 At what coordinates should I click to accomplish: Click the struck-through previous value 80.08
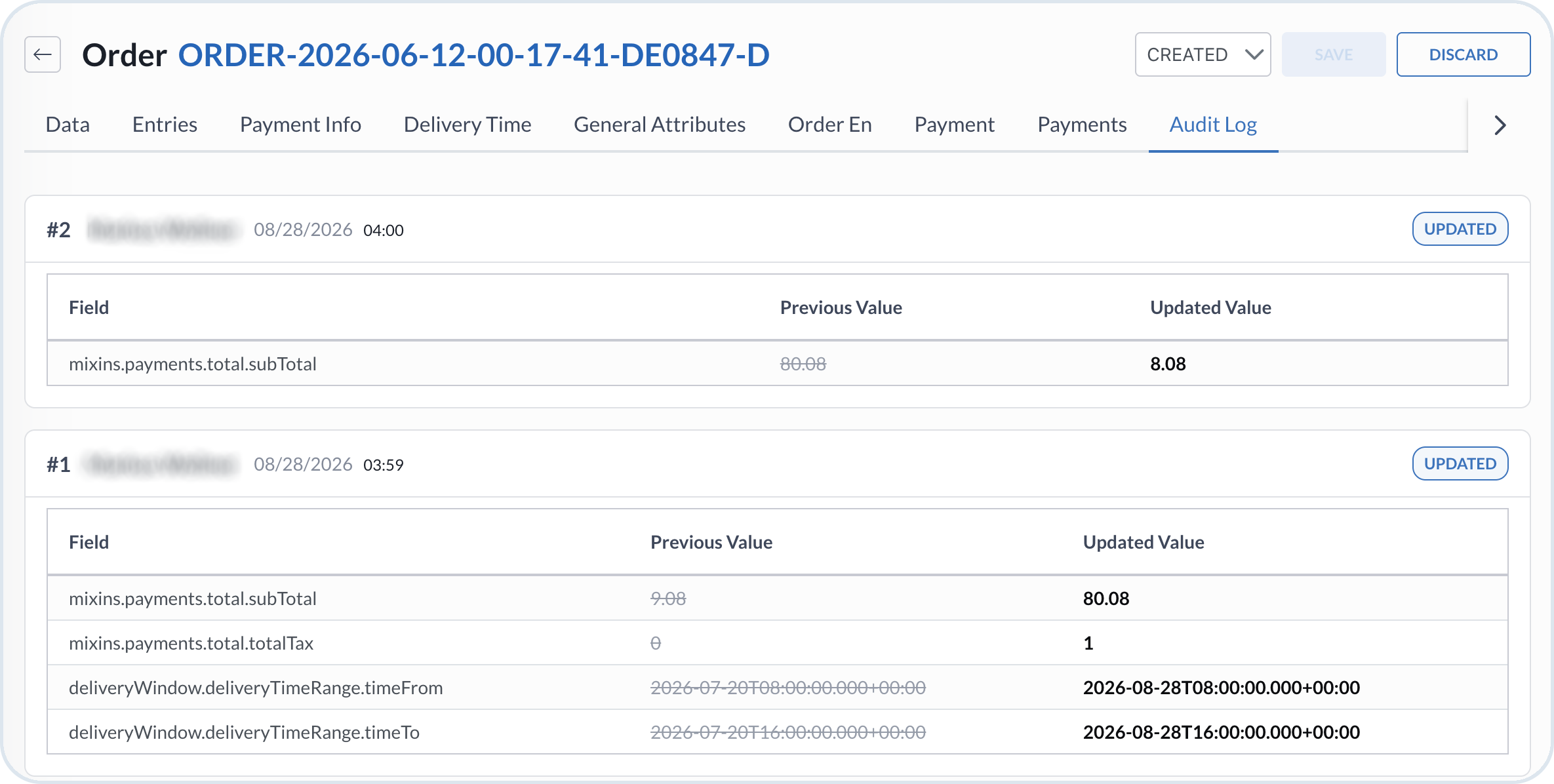click(x=803, y=364)
